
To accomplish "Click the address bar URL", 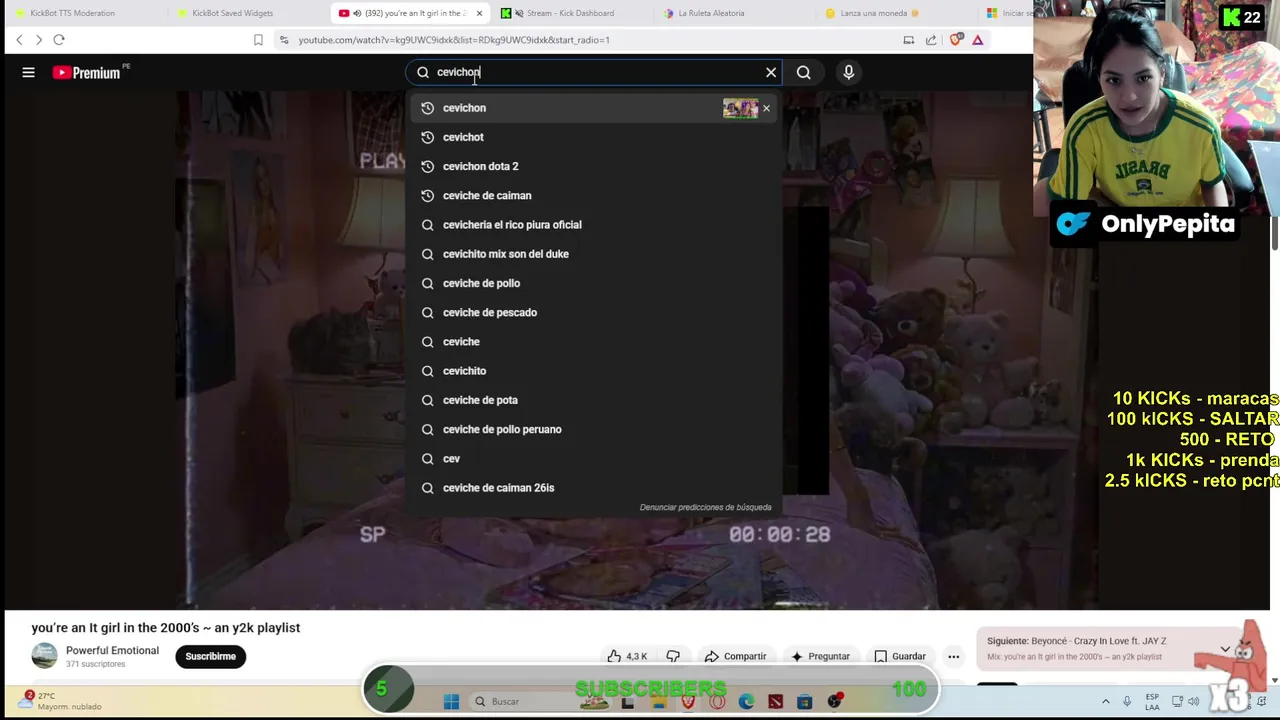I will [454, 40].
